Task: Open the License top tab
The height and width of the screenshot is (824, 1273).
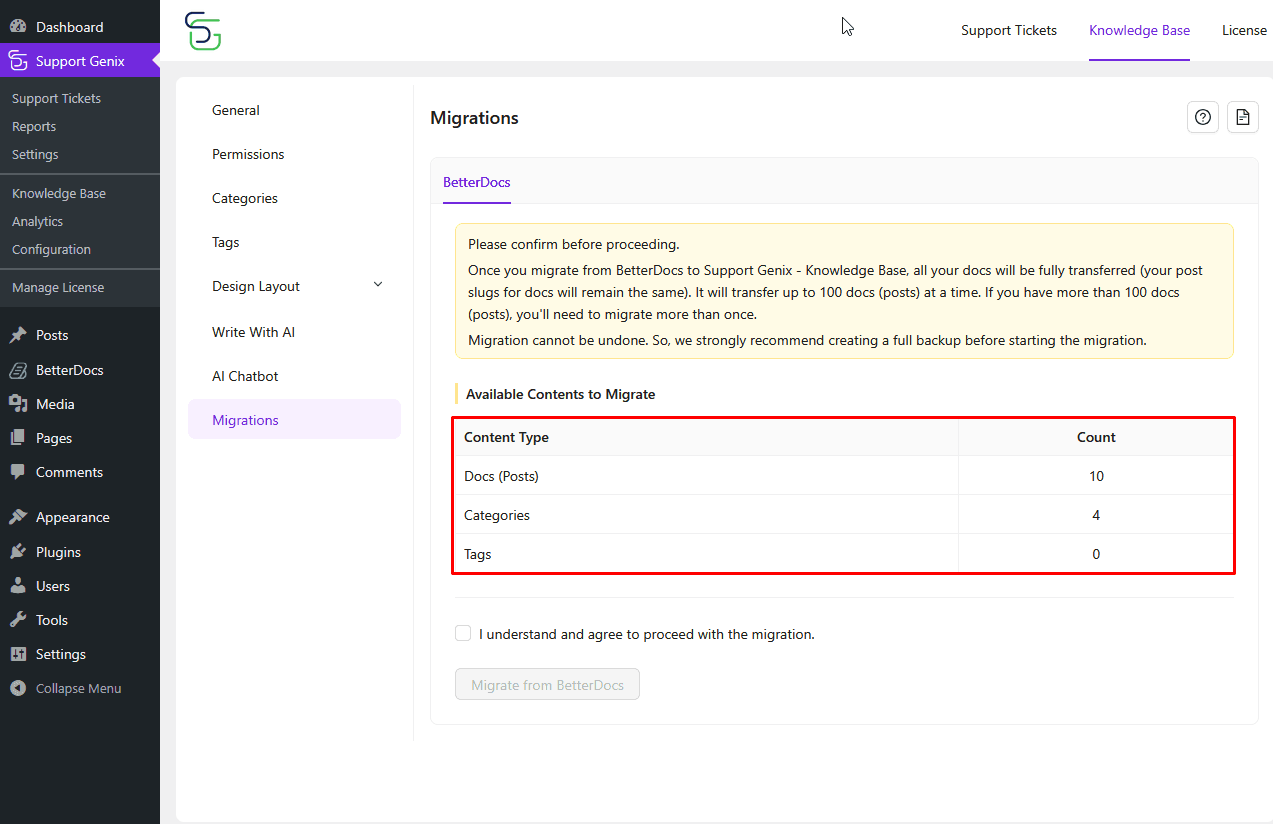Action: pos(1244,30)
